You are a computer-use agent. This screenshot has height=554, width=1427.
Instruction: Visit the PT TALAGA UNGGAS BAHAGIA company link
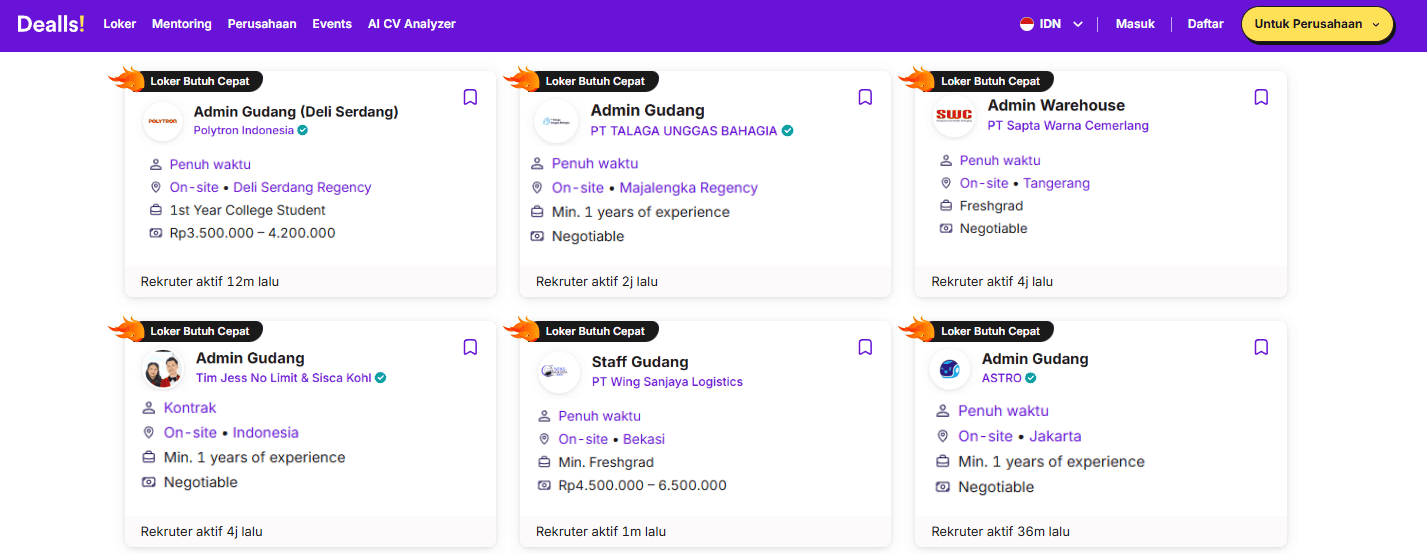coord(684,131)
